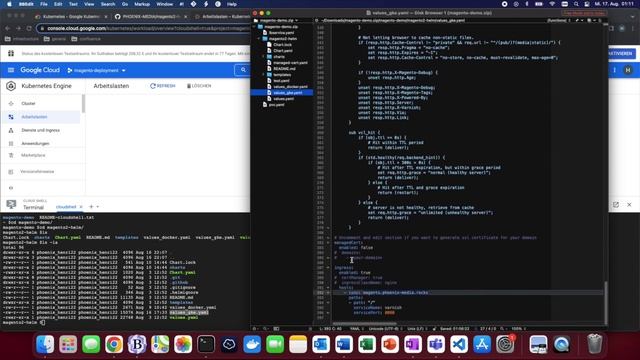
Task: Open the App Store from the Dock
Action: [x=482, y=344]
